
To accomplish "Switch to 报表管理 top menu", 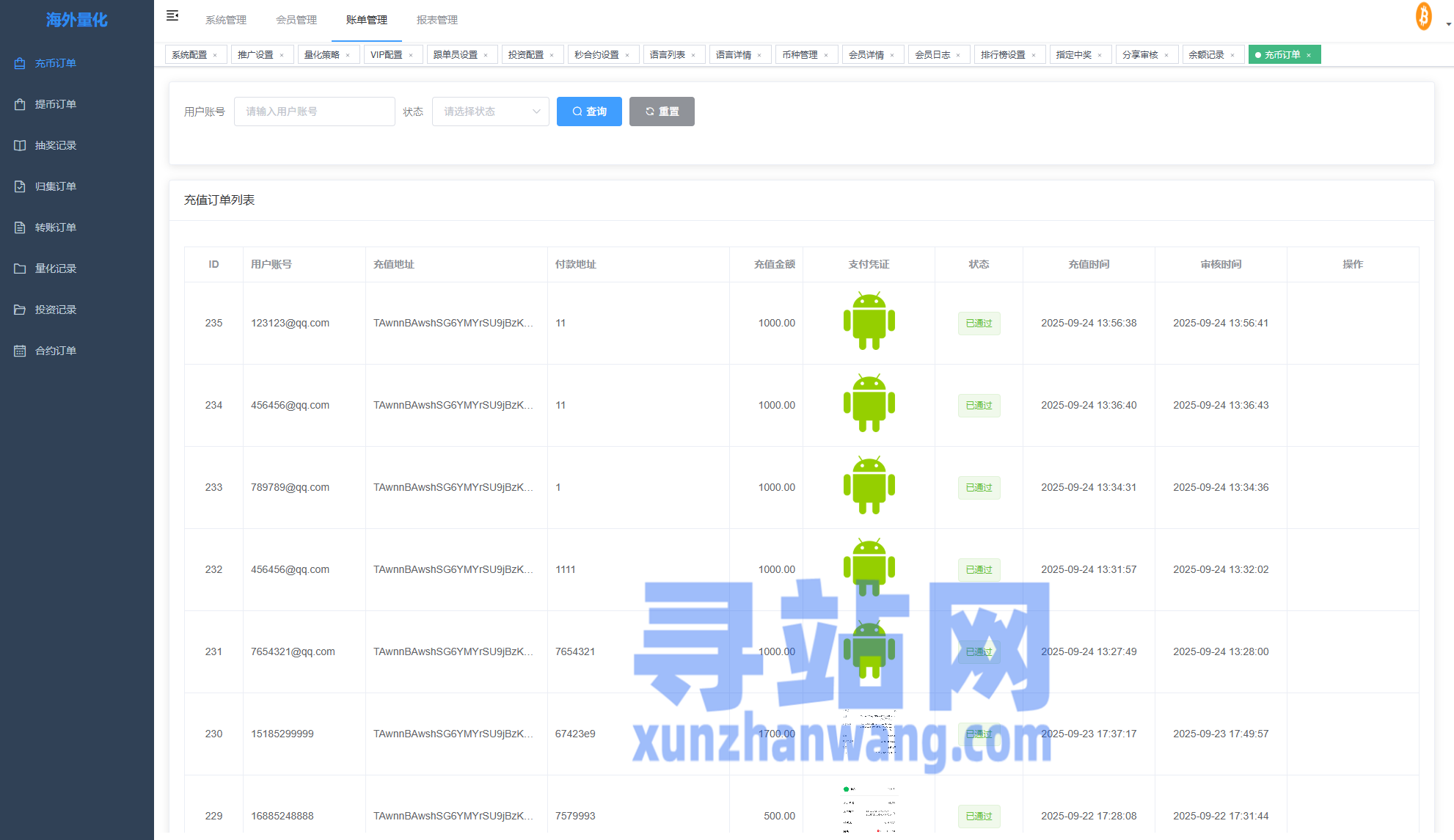I will (437, 20).
